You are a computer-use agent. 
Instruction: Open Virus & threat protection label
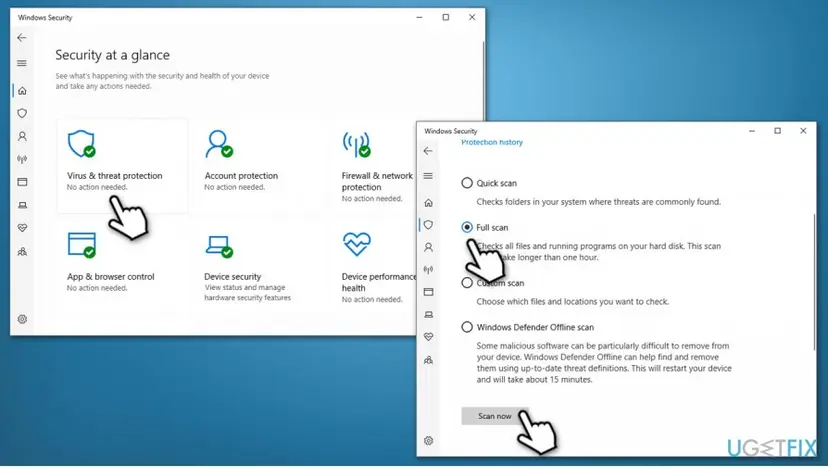tap(115, 176)
